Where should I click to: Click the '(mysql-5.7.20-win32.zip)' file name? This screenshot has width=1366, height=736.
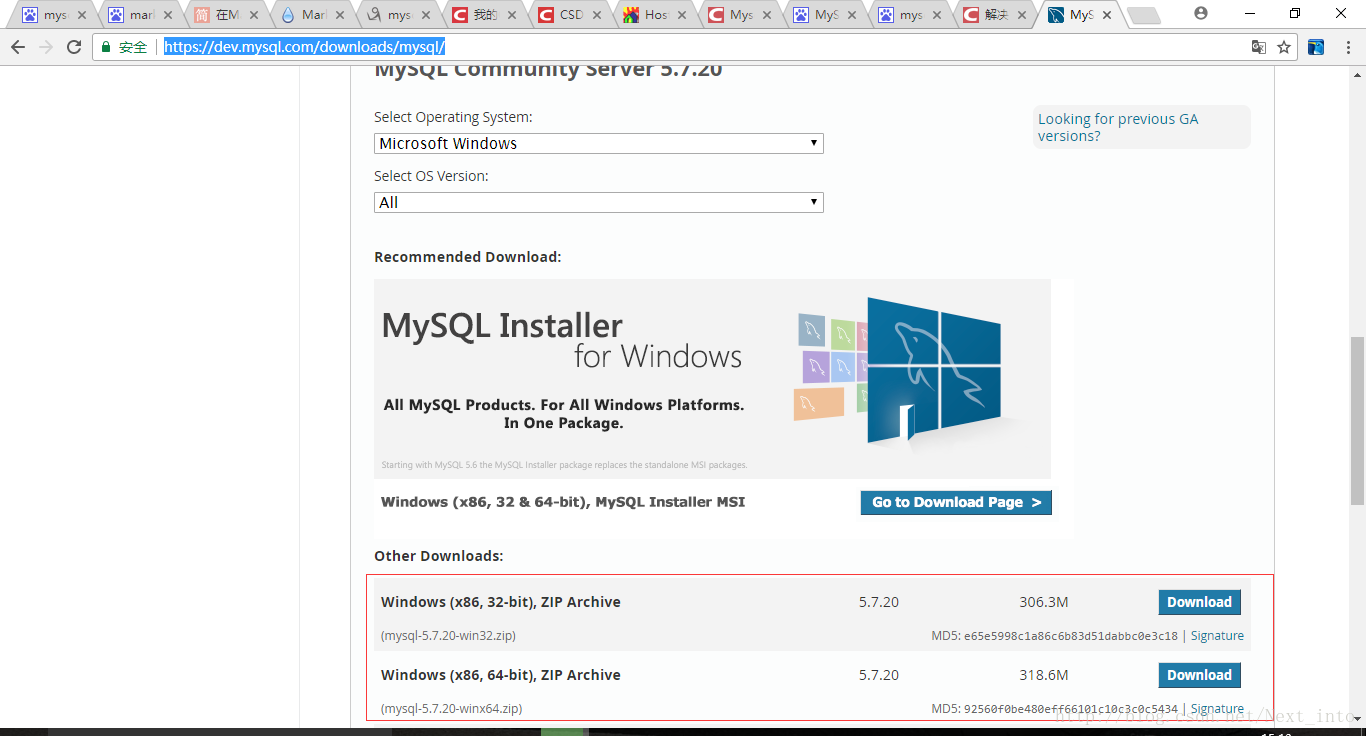(x=448, y=636)
